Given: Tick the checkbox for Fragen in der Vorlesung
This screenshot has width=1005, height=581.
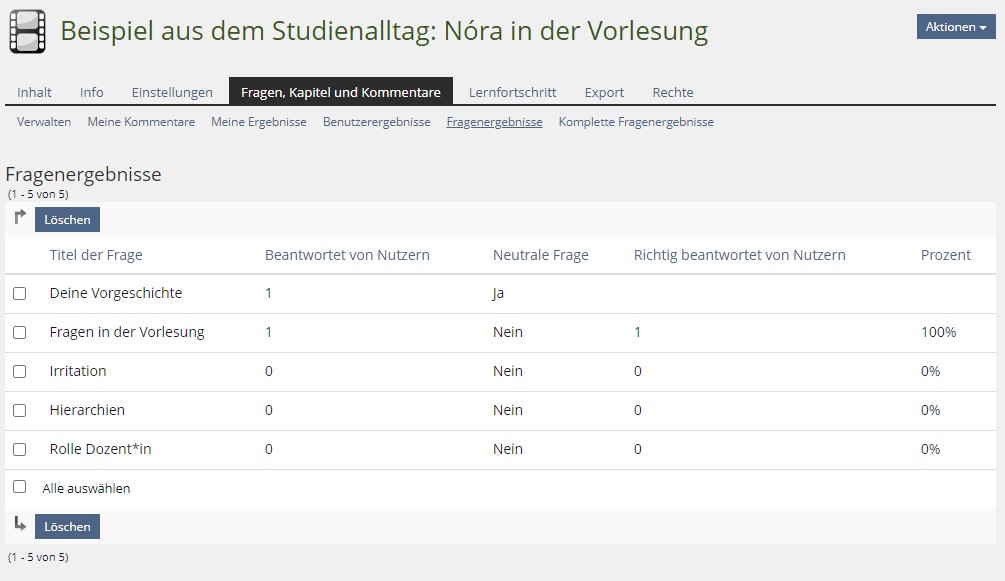Looking at the screenshot, I should (19, 332).
